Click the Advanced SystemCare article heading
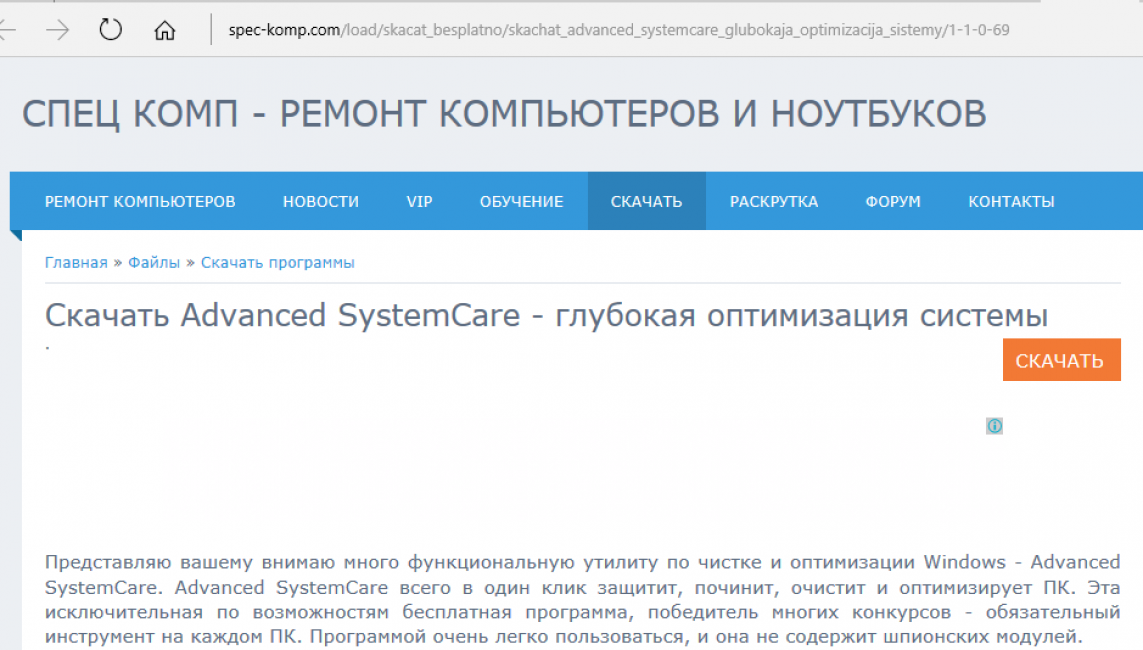 [547, 316]
